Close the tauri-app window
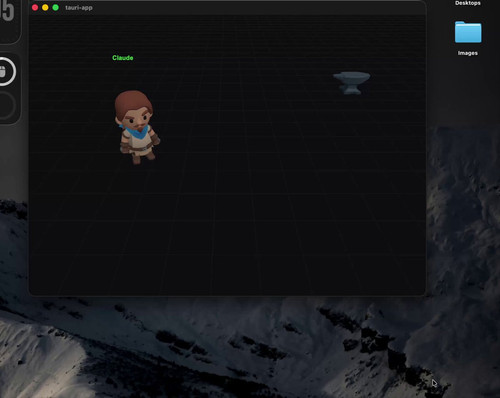 35,7
